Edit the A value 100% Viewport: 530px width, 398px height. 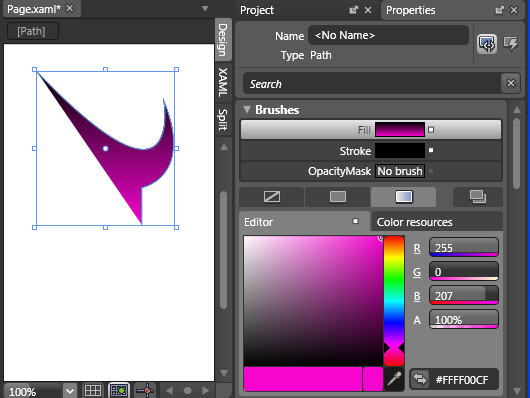(464, 319)
